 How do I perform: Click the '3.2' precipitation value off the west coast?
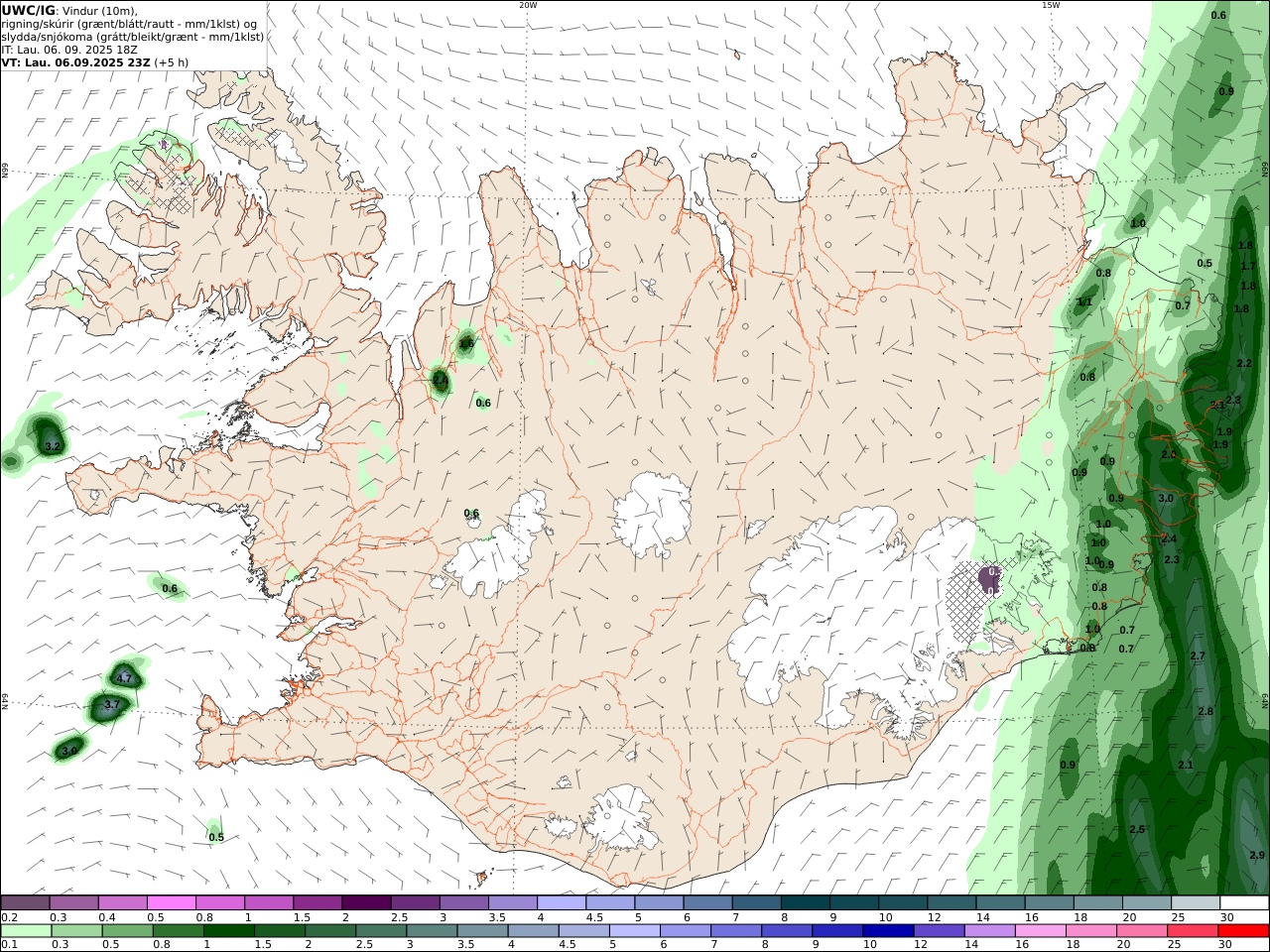54,448
